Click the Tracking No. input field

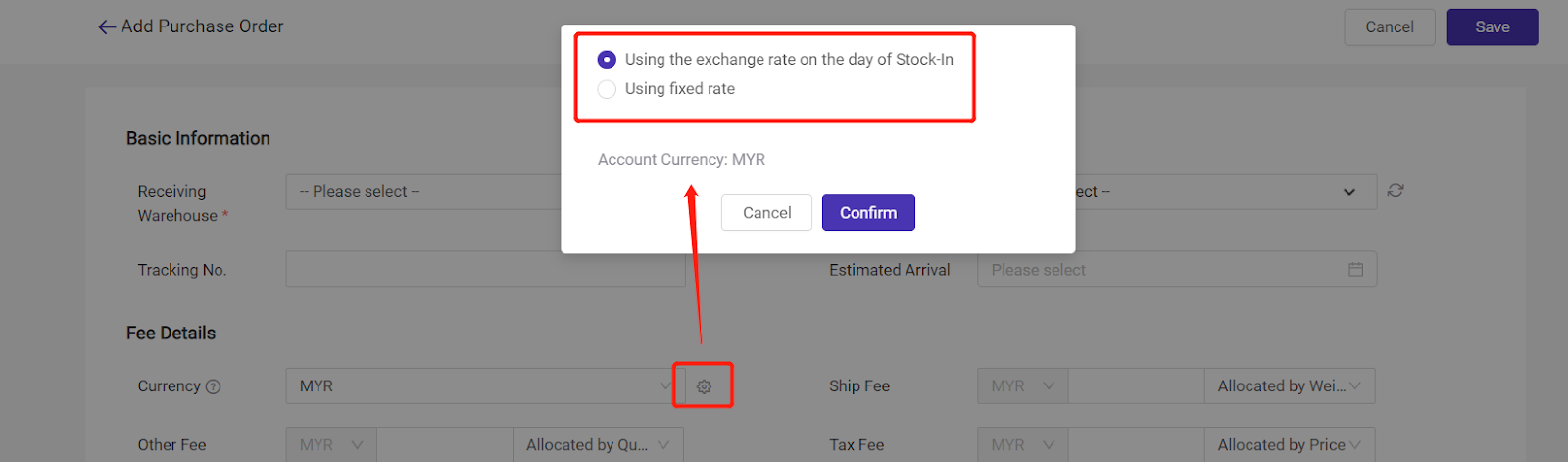tap(485, 270)
